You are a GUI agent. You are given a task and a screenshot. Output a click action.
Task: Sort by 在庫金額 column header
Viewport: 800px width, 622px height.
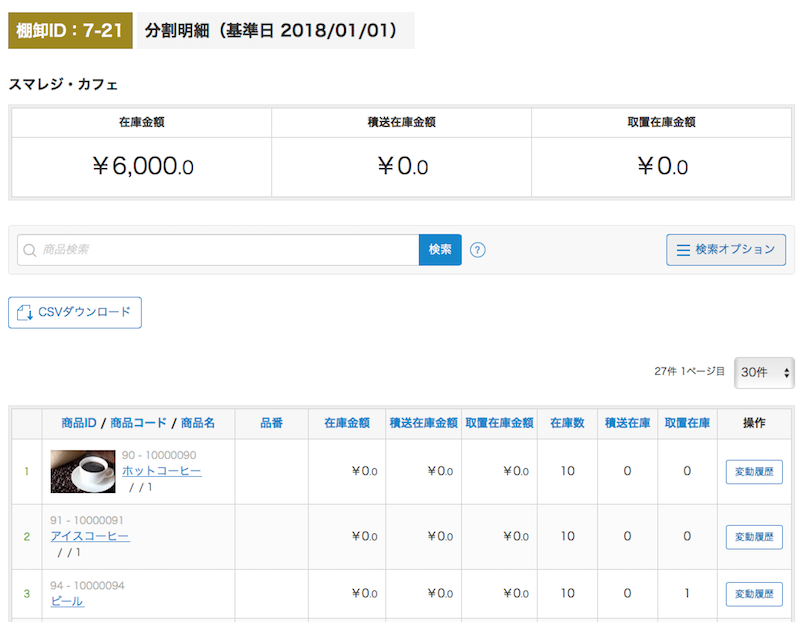point(347,423)
